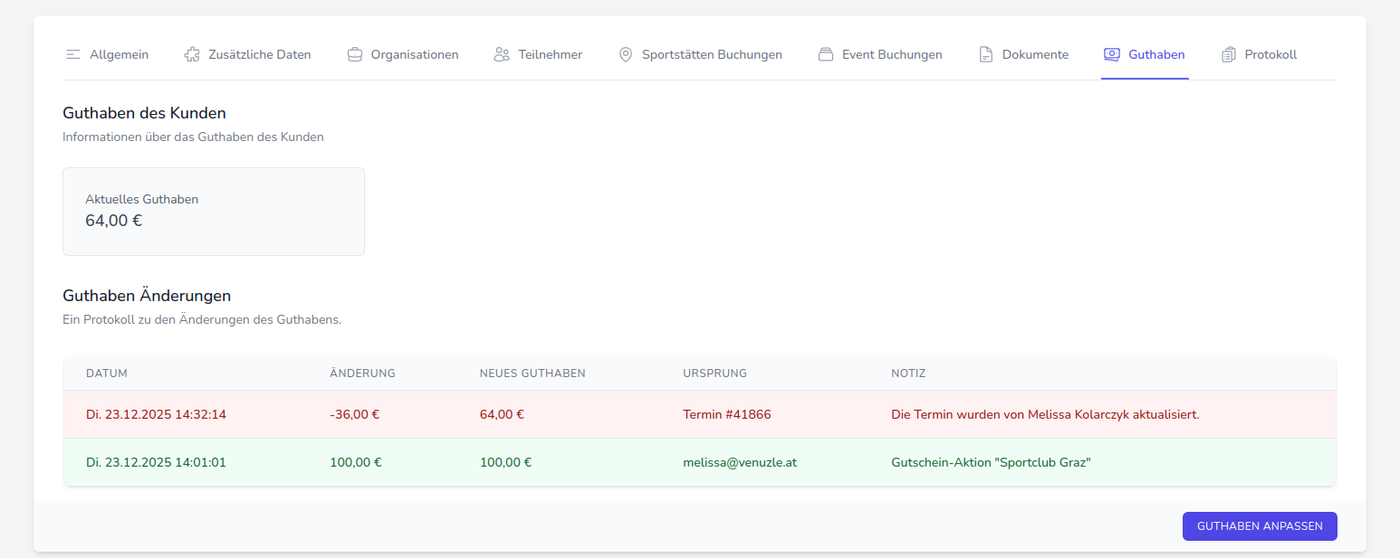Screen dimensions: 1400x558
Task: Click the 100,00 € value in the Änderung column
Action: [356, 462]
